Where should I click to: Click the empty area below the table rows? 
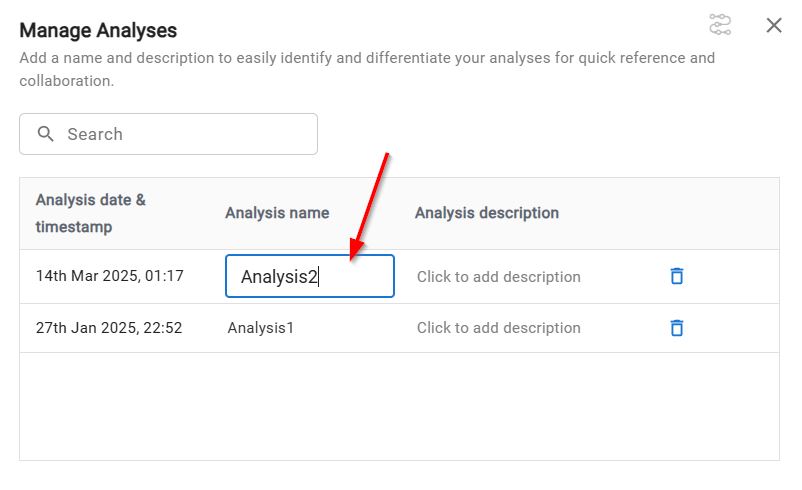click(399, 405)
